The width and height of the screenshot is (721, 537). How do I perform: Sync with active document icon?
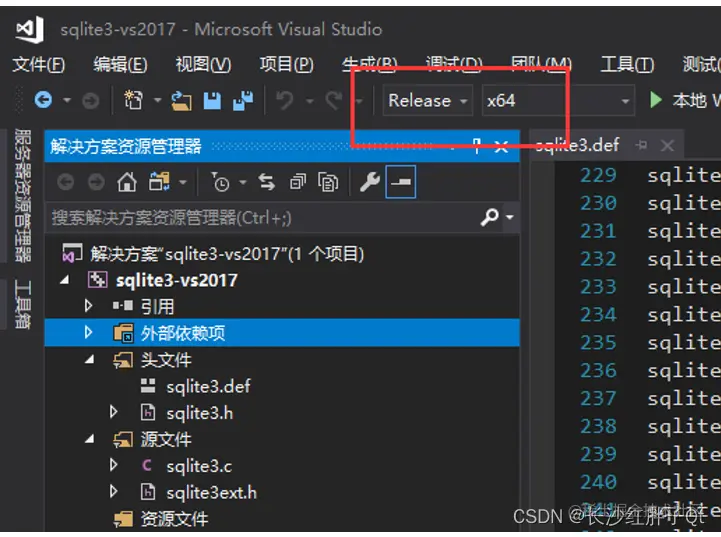(x=267, y=183)
